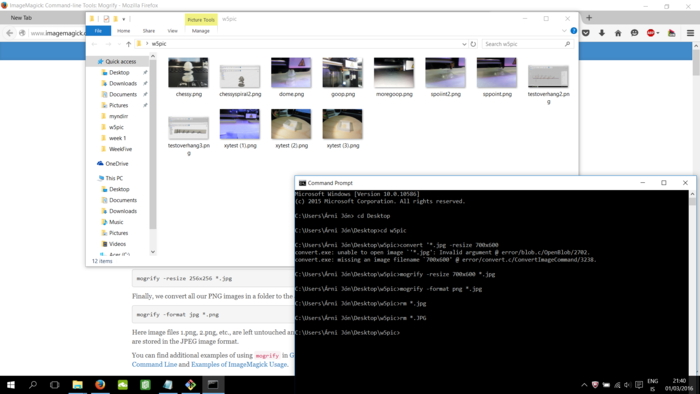700x394 pixels.
Task: Click the Firefox URL address bar
Action: 57,33
